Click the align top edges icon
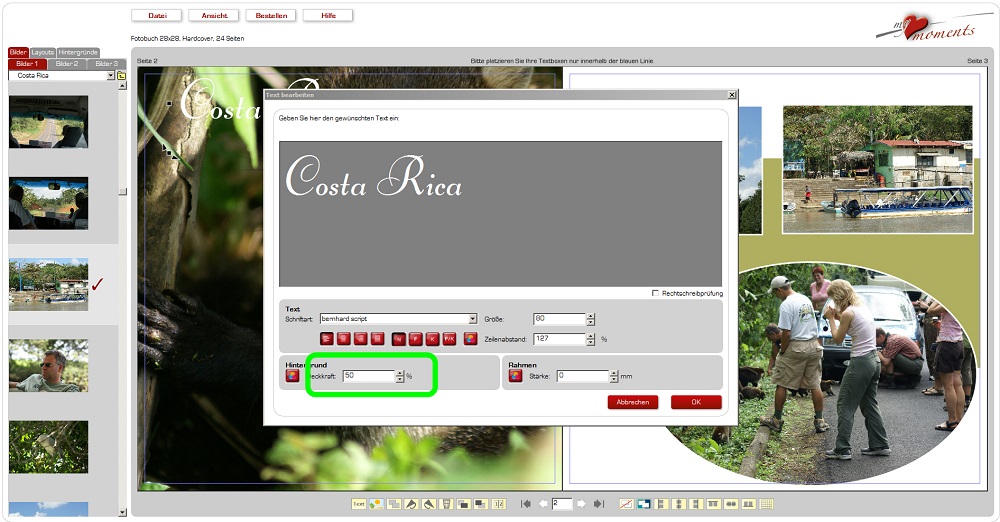 click(713, 504)
